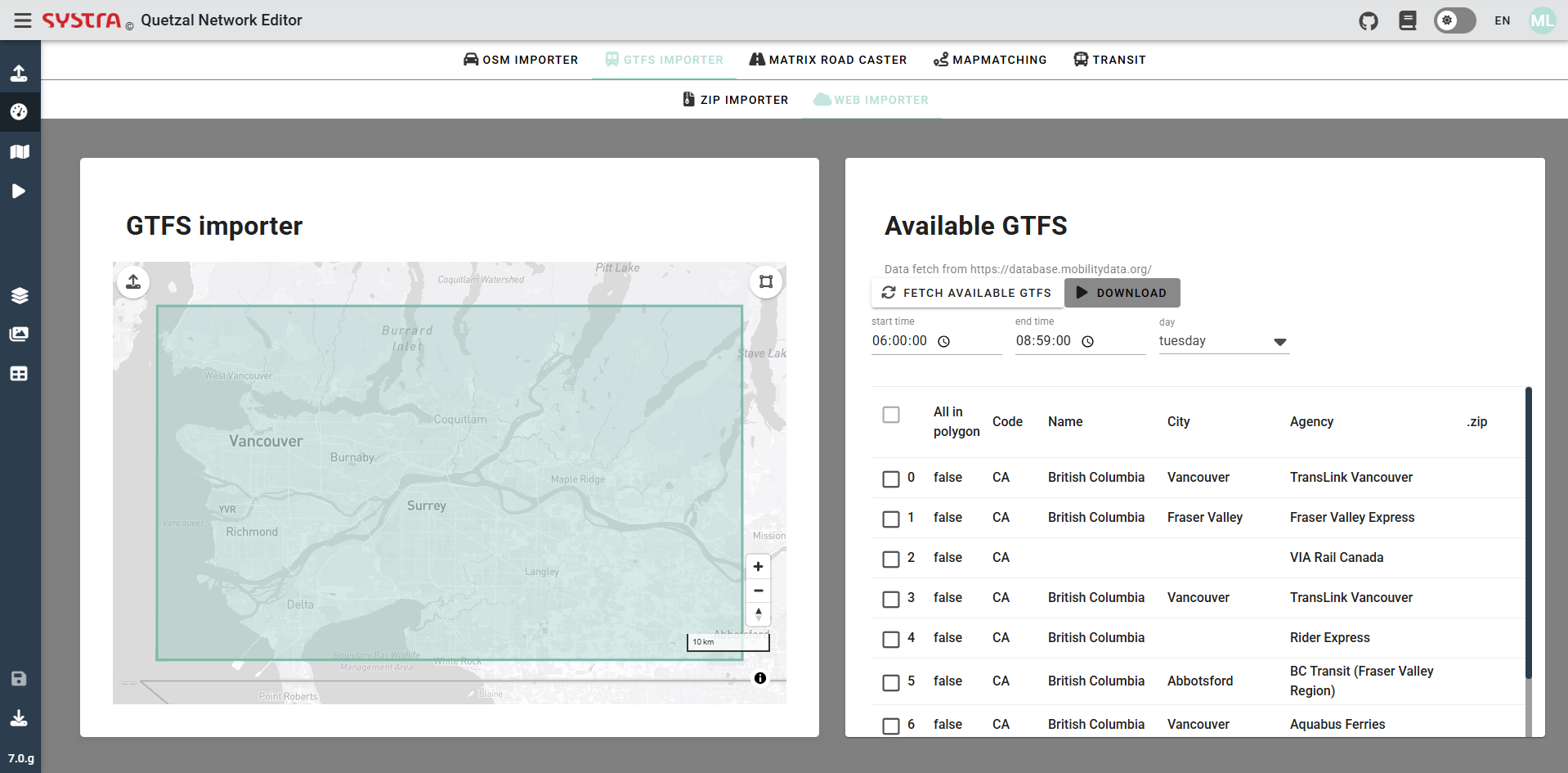Screen dimensions: 1568x773
Task: Click the selected bounding box on map
Action: [x=450, y=483]
